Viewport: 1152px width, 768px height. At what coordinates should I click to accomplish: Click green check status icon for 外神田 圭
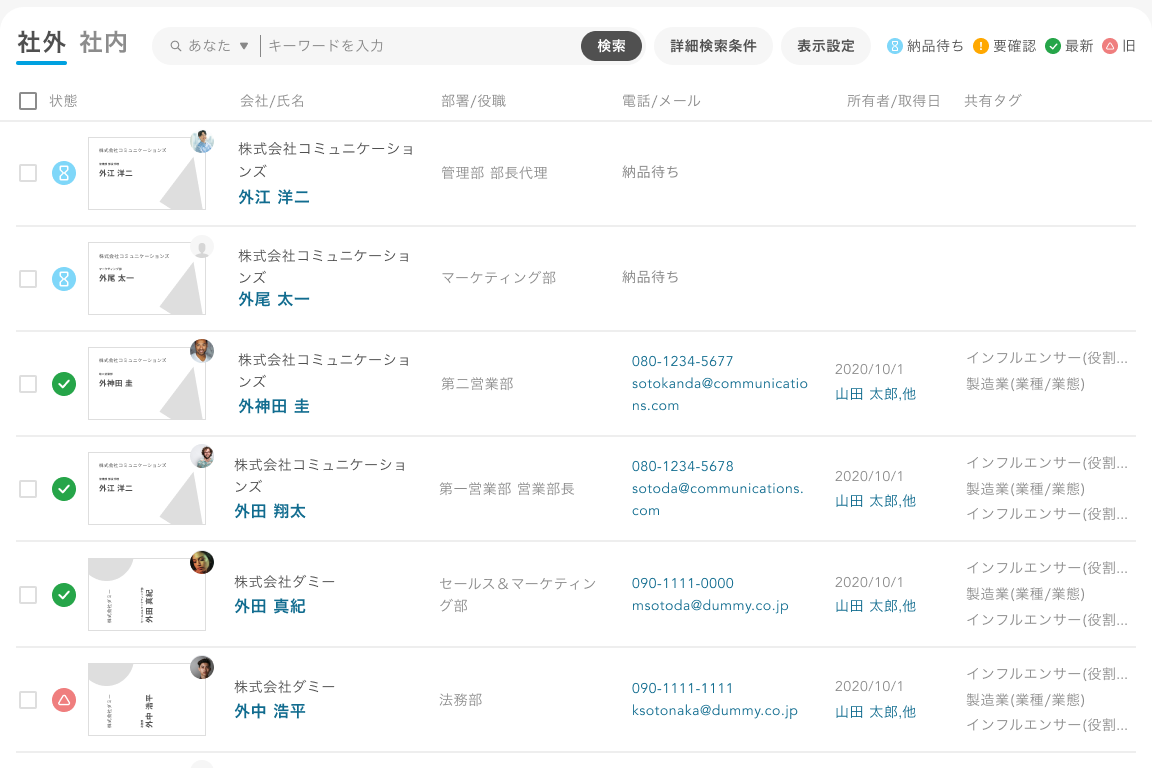coord(64,384)
